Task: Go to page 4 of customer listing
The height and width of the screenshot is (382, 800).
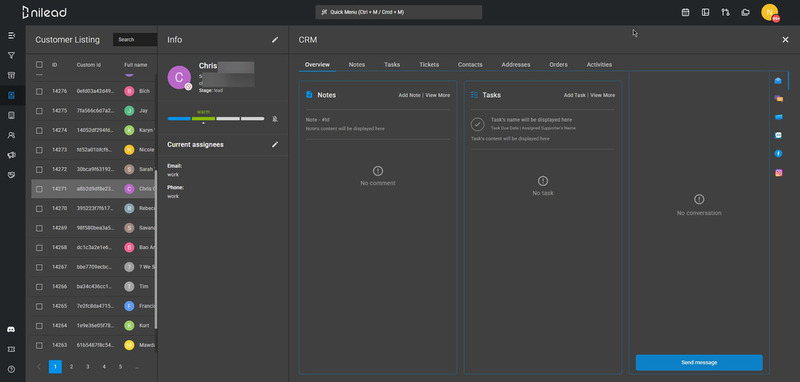Action: click(104, 367)
